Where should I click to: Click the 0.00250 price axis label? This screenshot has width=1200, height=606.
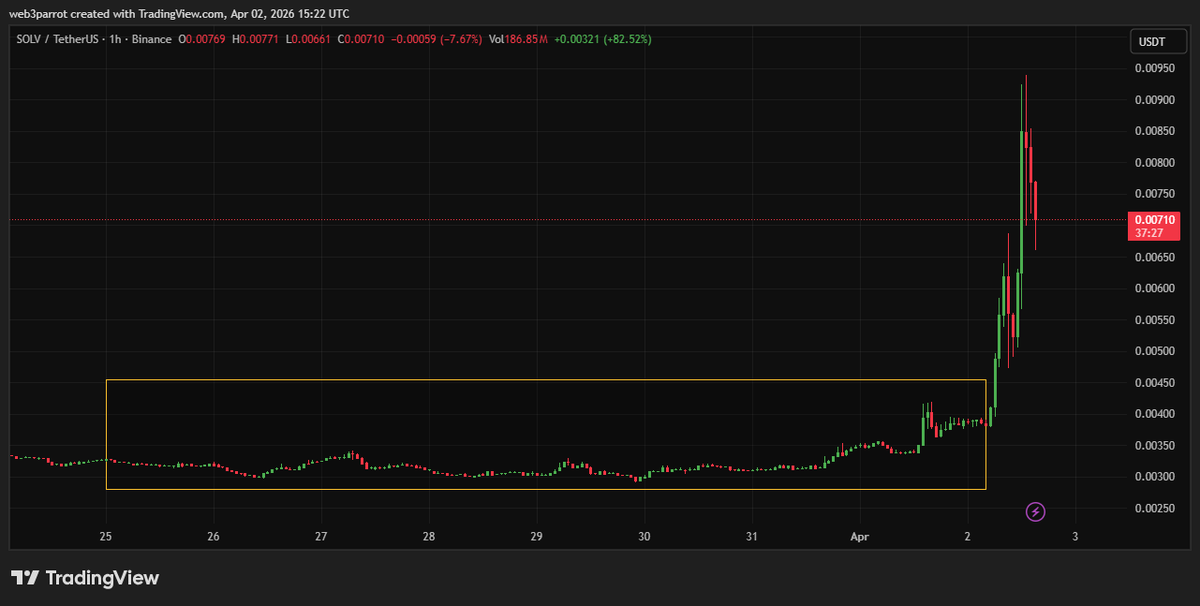[x=1156, y=509]
